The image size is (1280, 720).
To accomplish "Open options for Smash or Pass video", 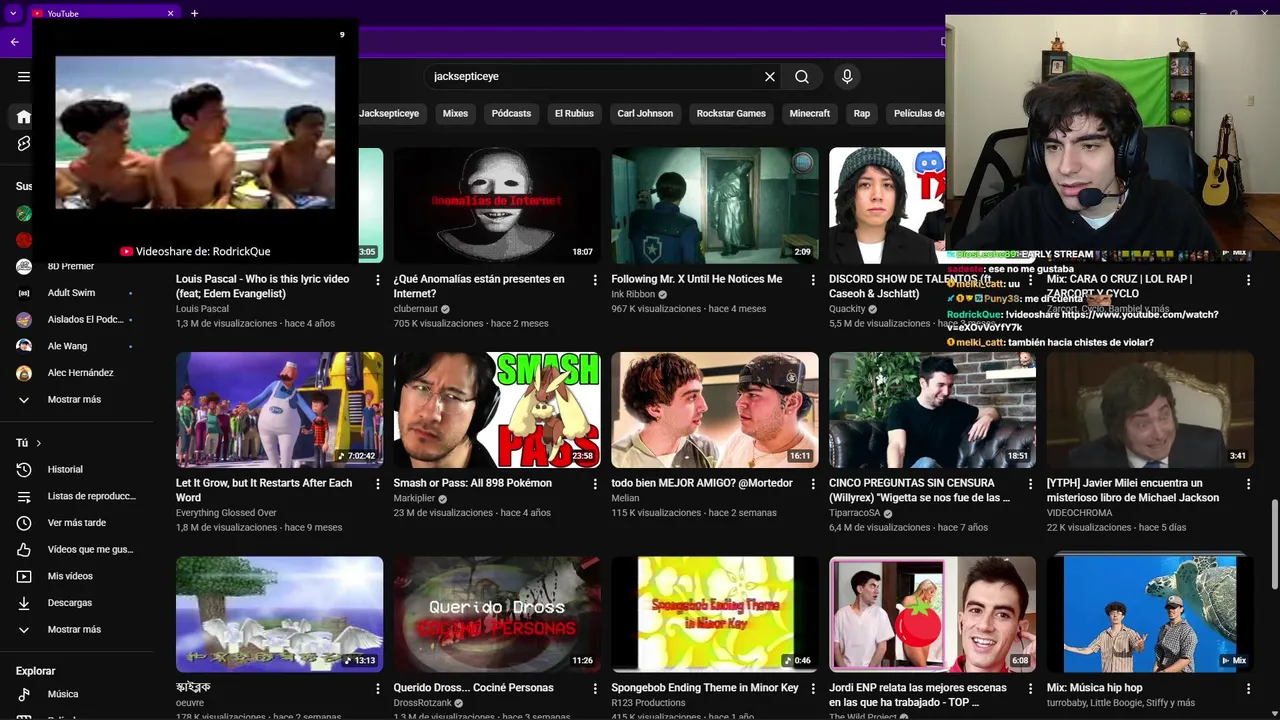I will pos(596,484).
